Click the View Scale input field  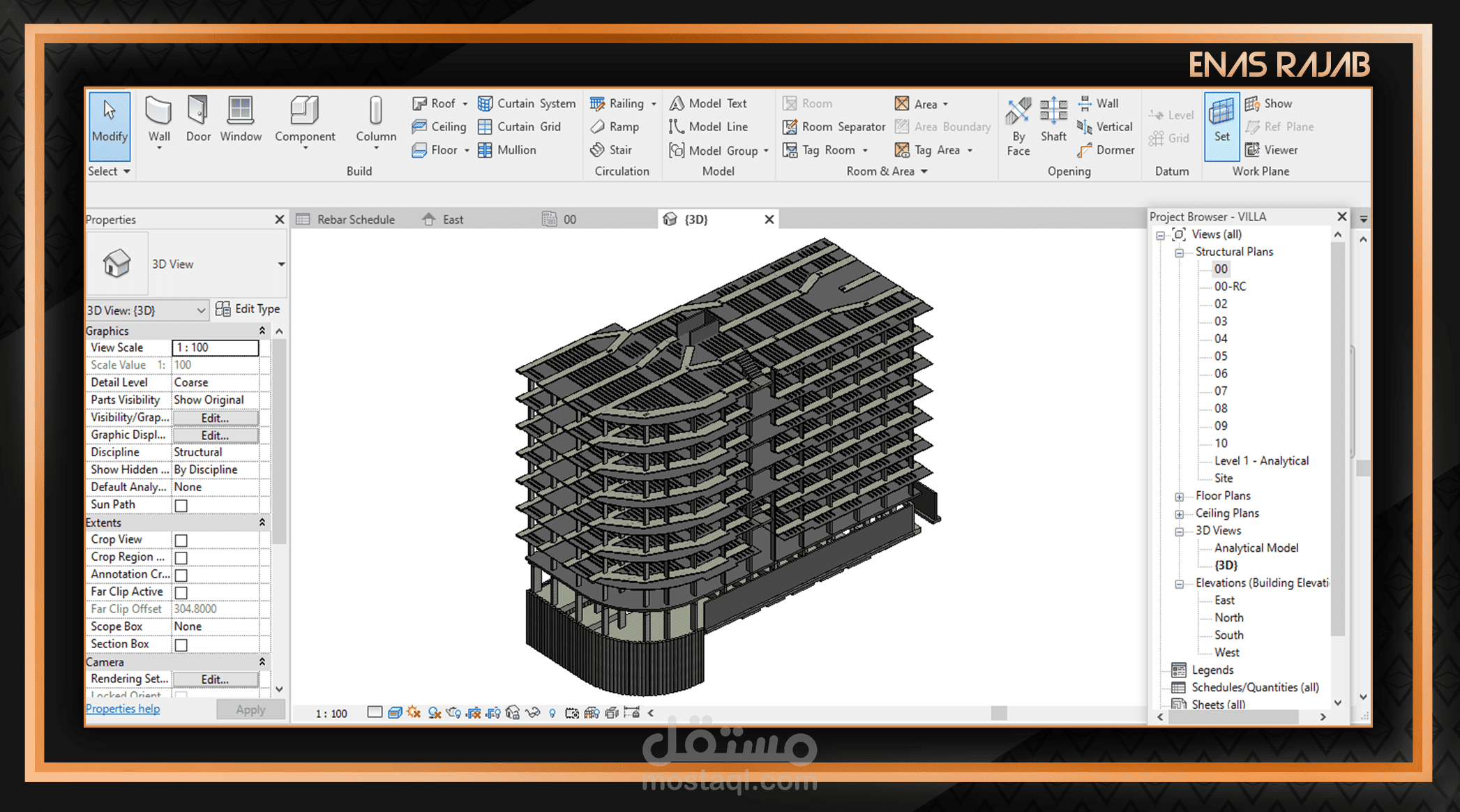click(x=215, y=347)
